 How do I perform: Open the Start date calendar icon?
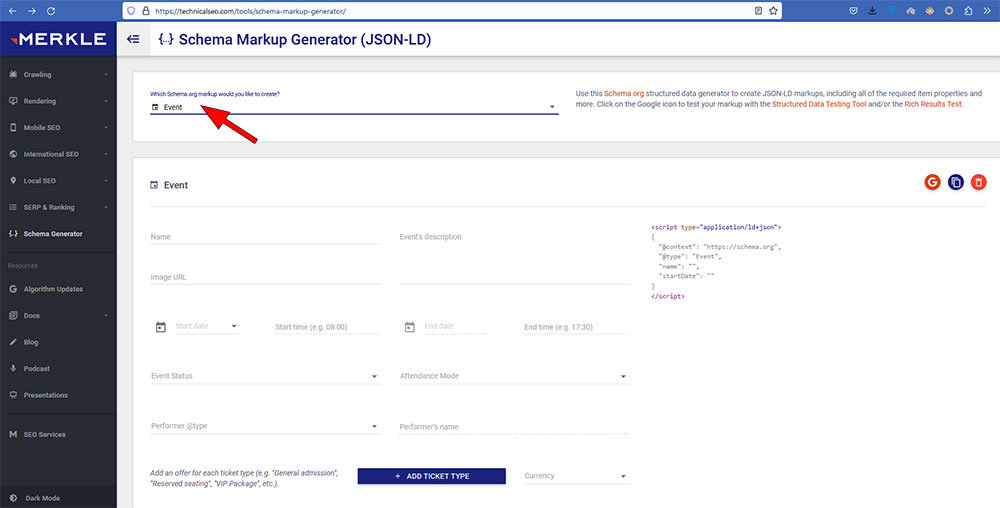(x=161, y=327)
